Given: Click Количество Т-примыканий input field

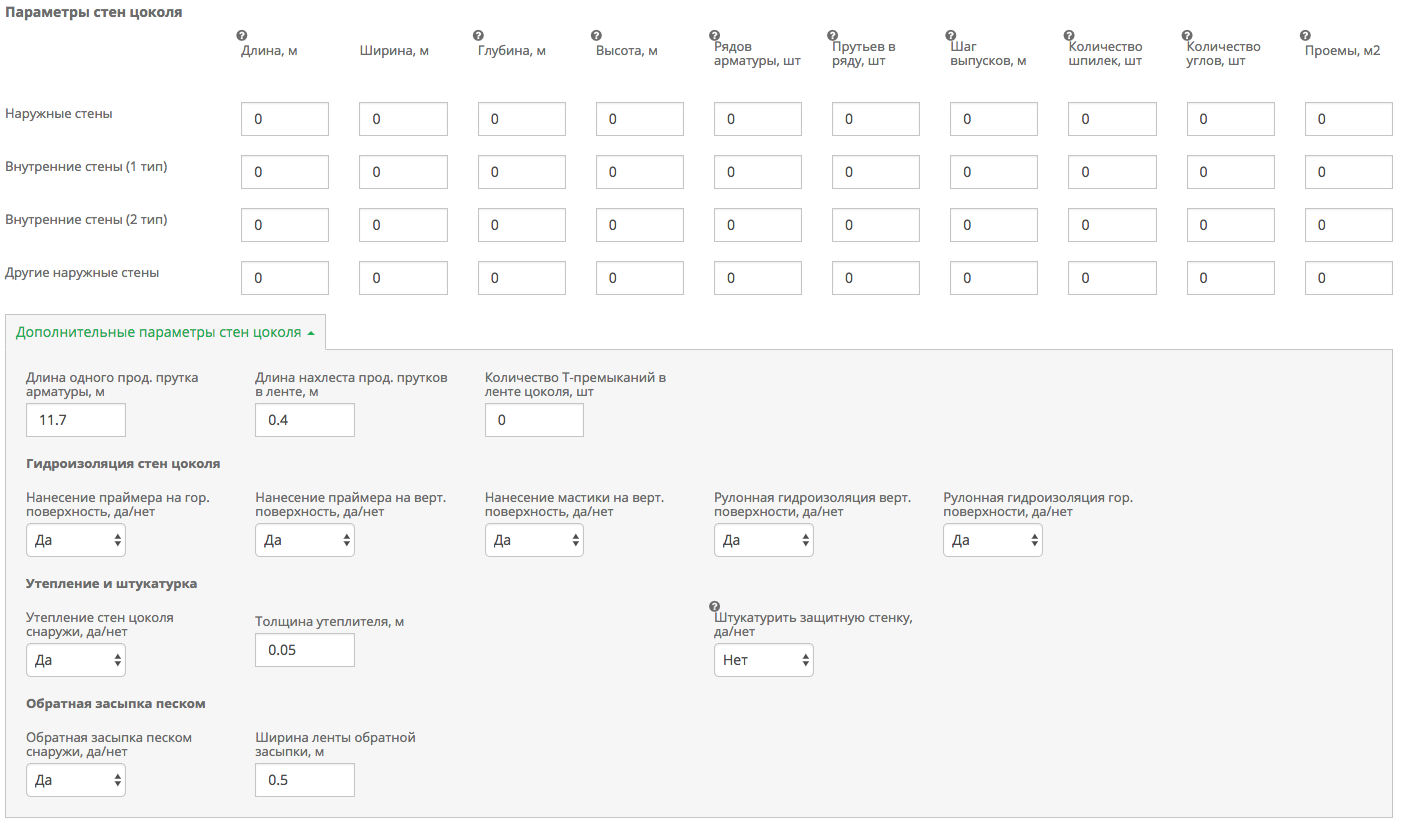Looking at the screenshot, I should tap(534, 420).
